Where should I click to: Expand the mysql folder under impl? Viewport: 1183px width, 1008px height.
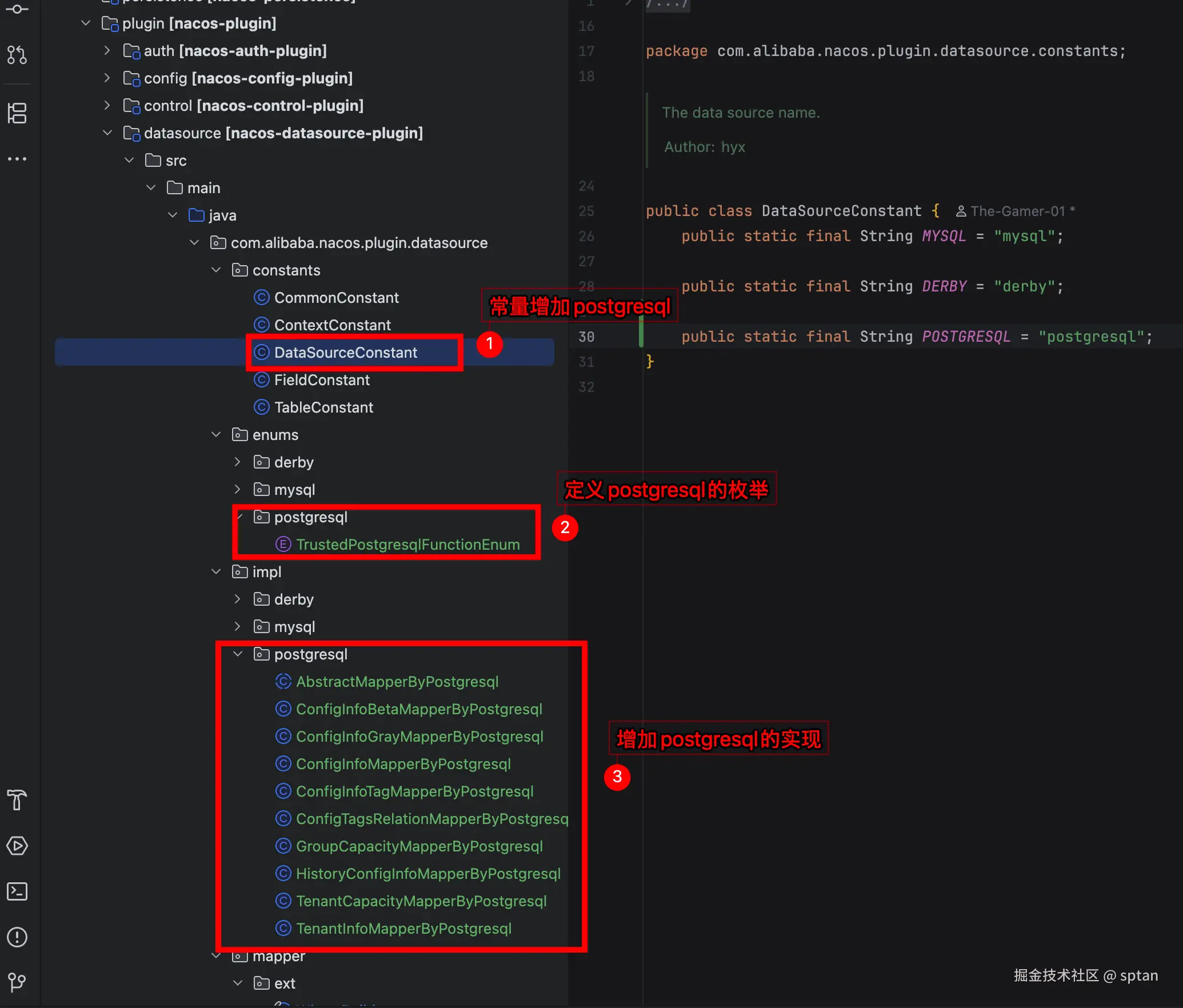(238, 627)
